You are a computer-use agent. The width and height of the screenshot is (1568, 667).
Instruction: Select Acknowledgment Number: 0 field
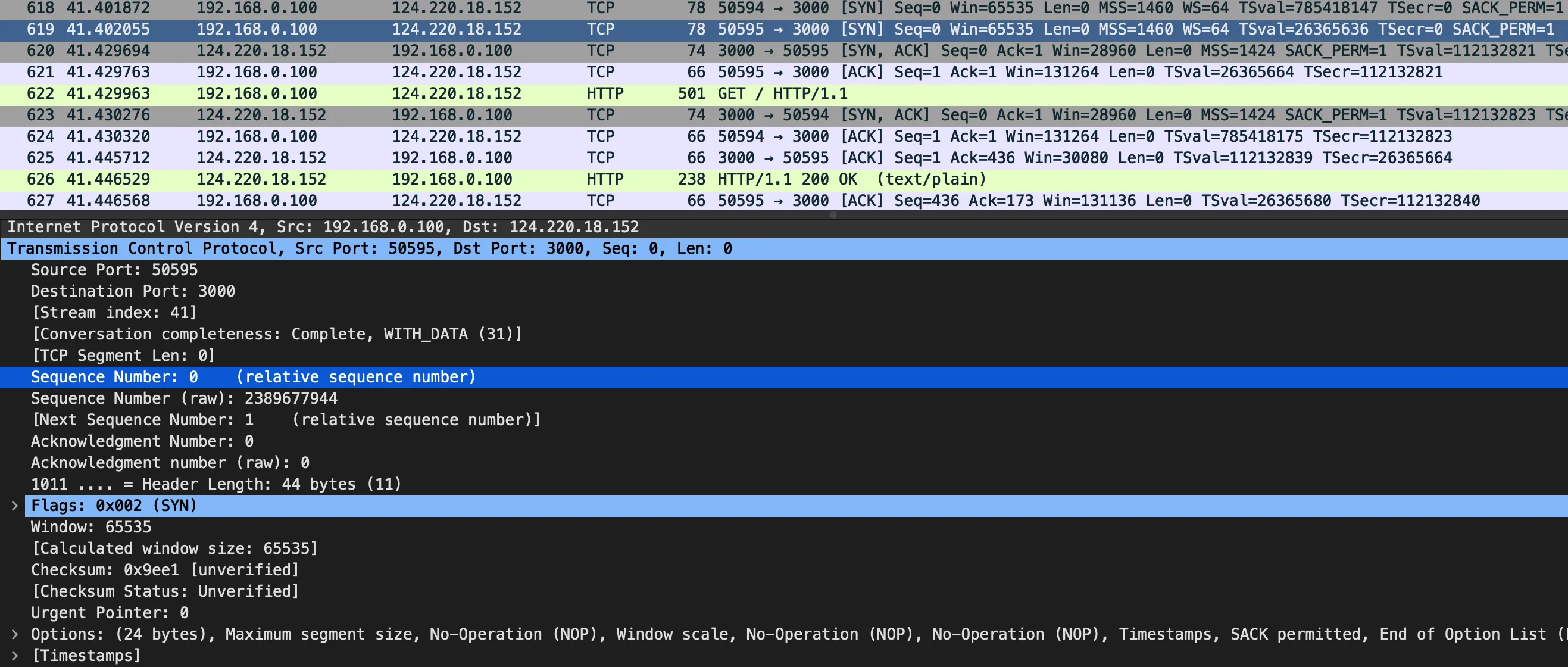(784, 441)
